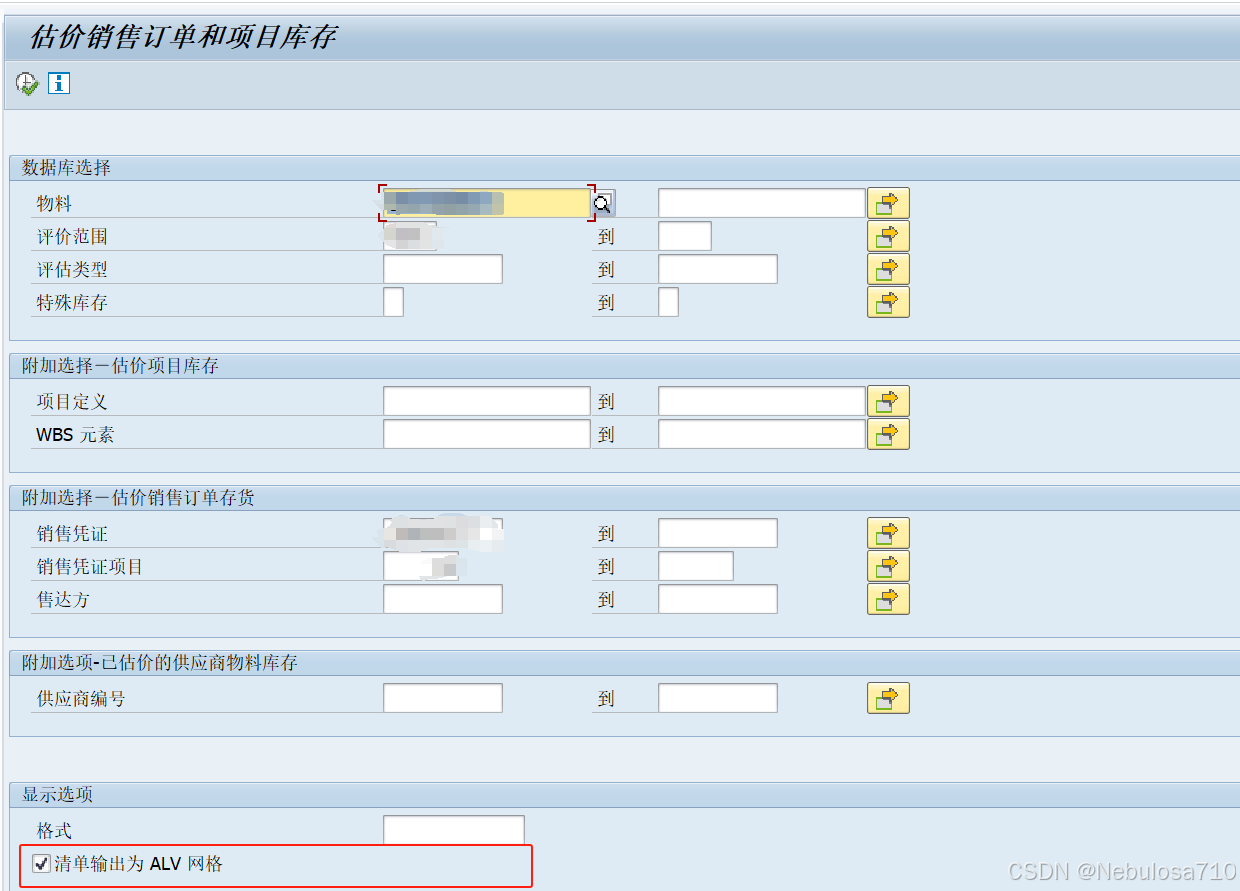The image size is (1240, 891).
Task: Open multiple selection for 供应商编号
Action: click(888, 697)
